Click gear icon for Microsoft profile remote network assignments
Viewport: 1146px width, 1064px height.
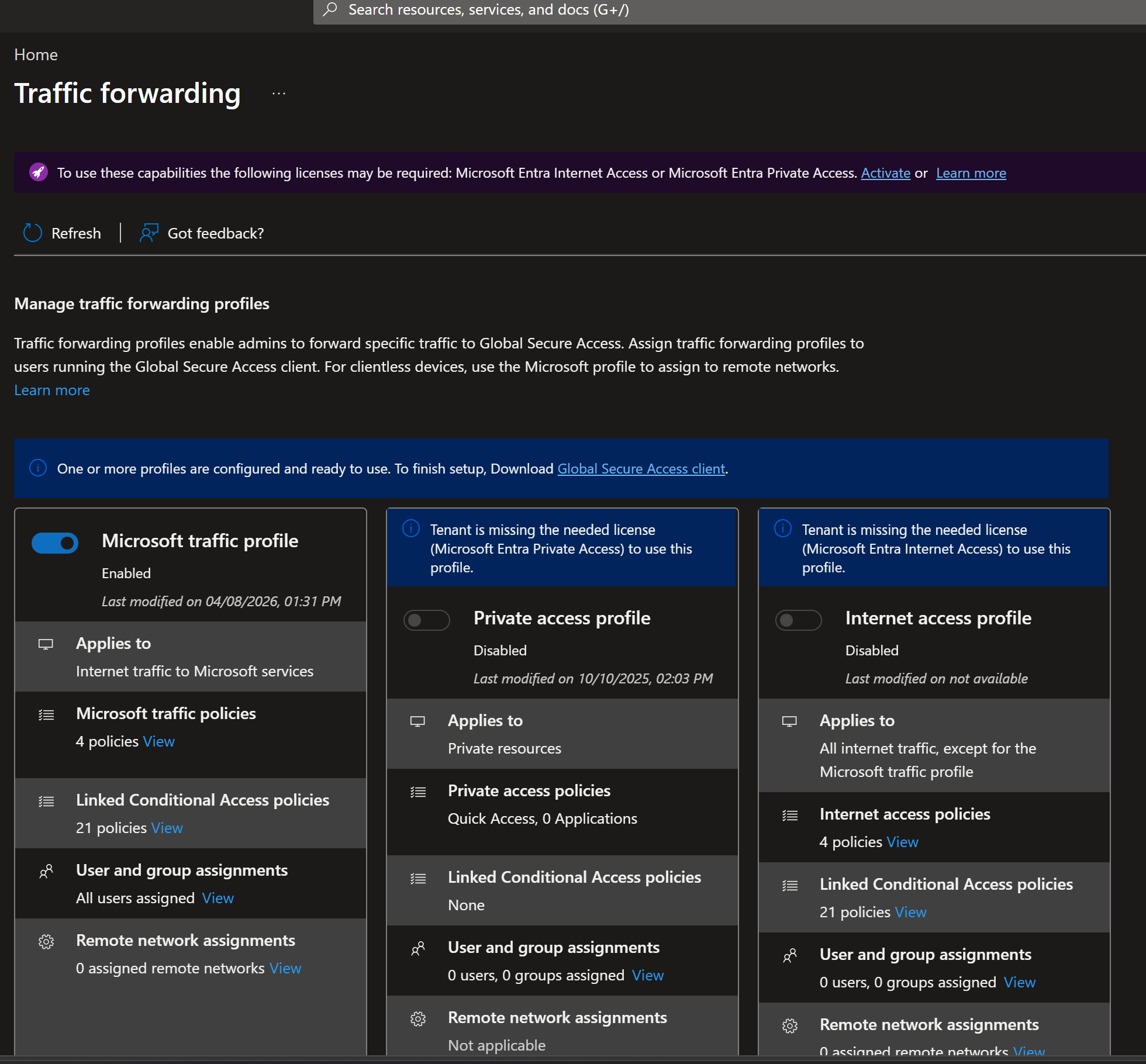tap(46, 941)
